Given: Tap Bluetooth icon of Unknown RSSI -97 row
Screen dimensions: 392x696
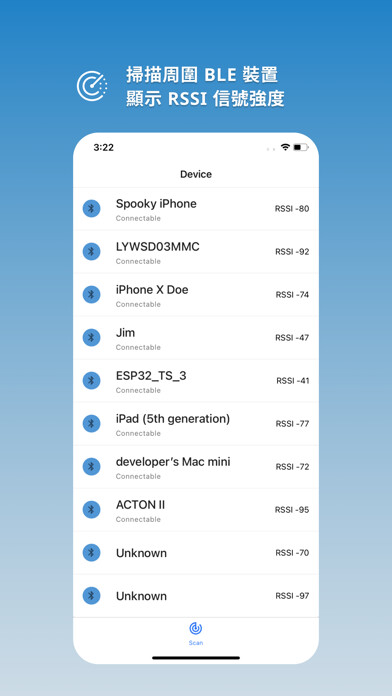Looking at the screenshot, I should click(x=91, y=596).
